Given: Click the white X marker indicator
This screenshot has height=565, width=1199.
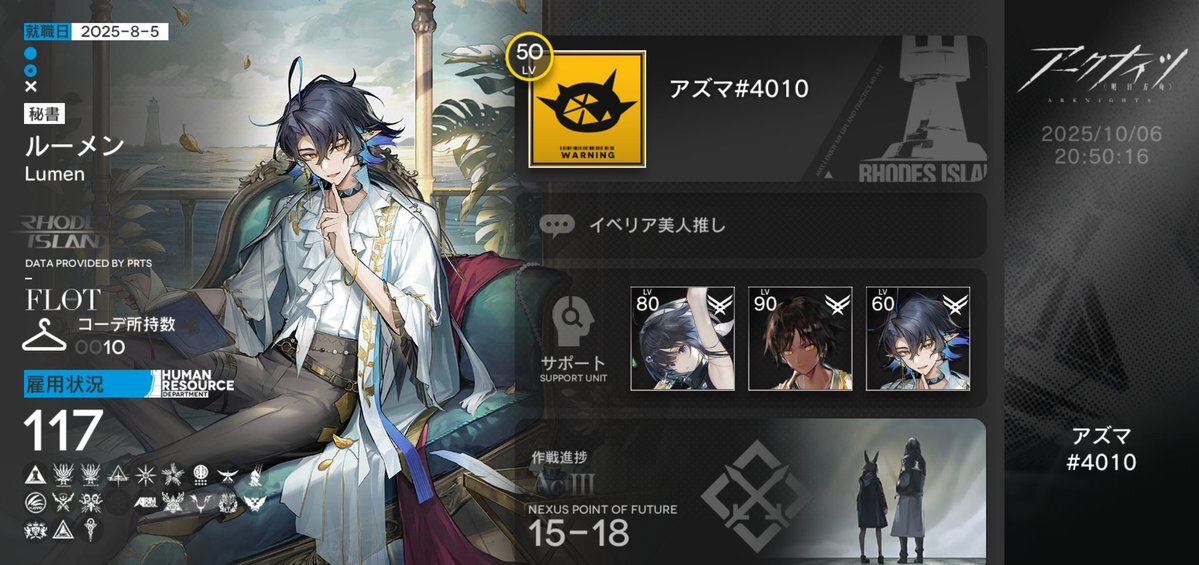Looking at the screenshot, I should pyautogui.click(x=31, y=87).
